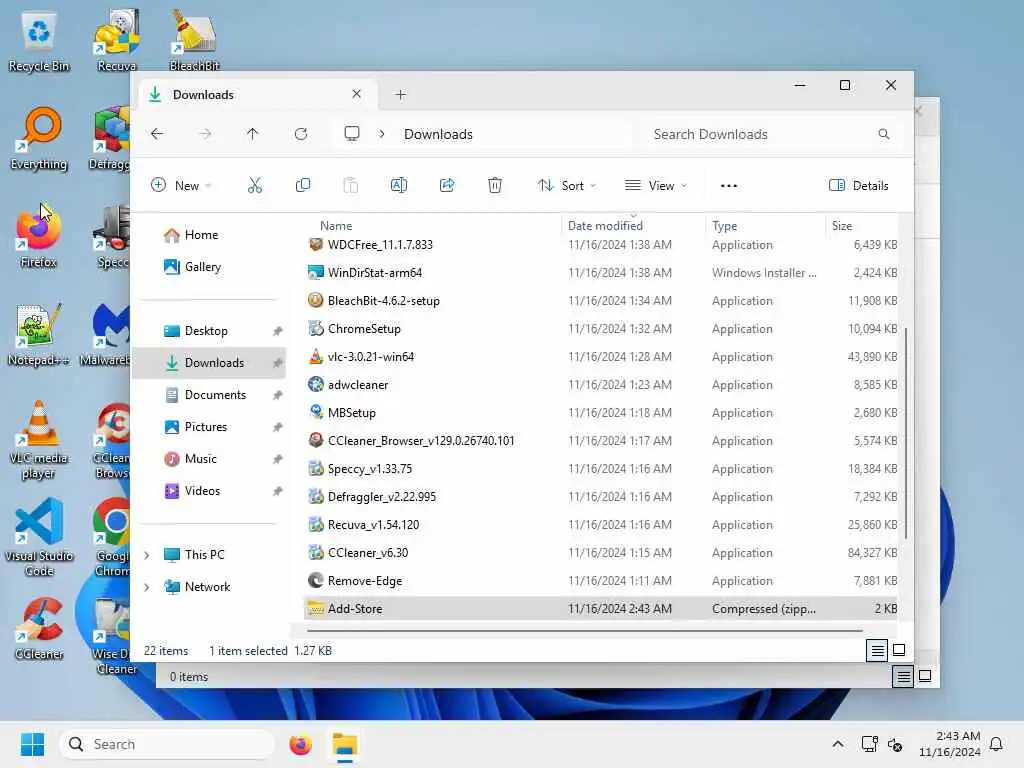
Task: Switch to details list view icon in status bar
Action: [877, 650]
